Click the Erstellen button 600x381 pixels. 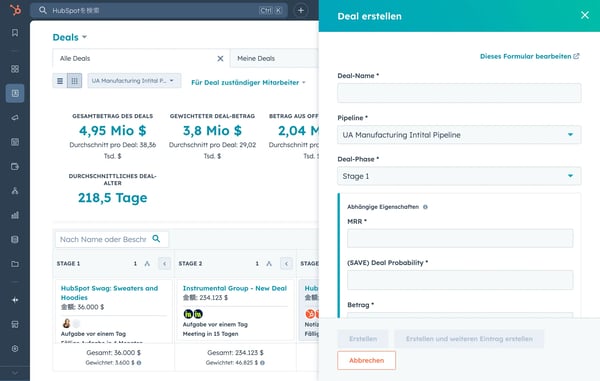[363, 339]
